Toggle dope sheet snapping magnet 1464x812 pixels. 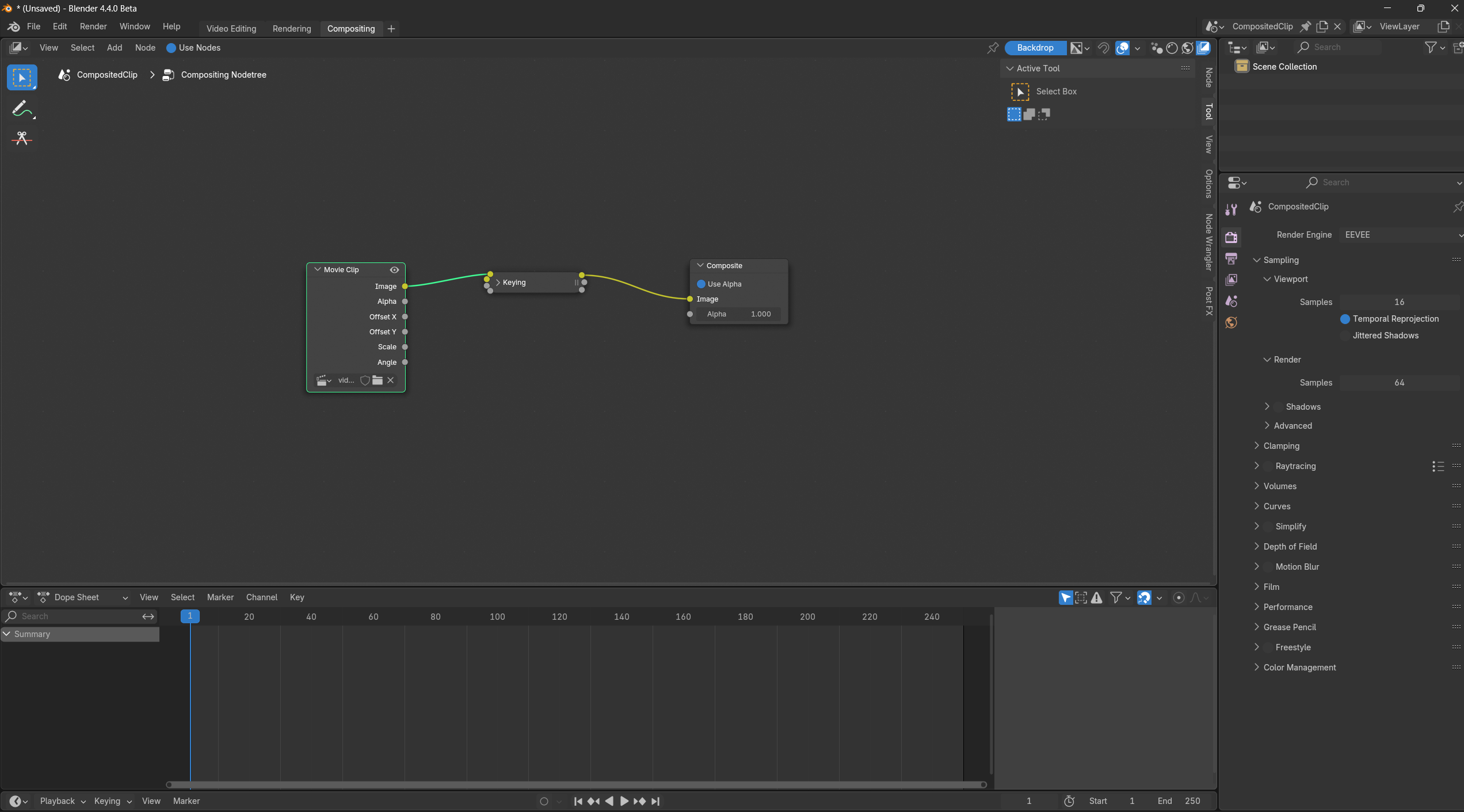[1144, 598]
